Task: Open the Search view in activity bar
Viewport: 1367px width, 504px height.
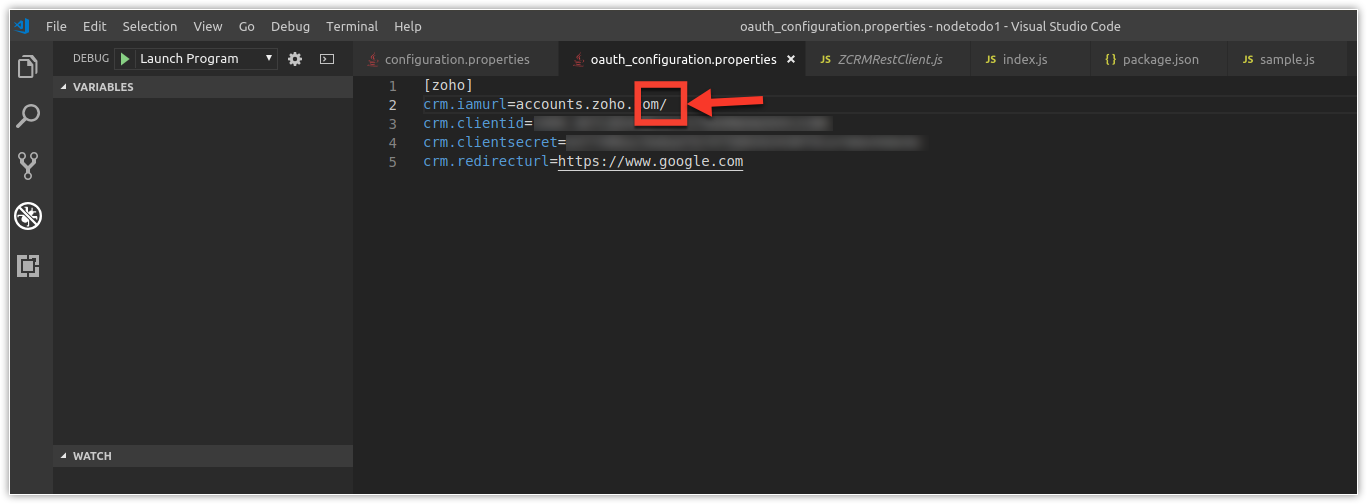Action: [x=28, y=116]
